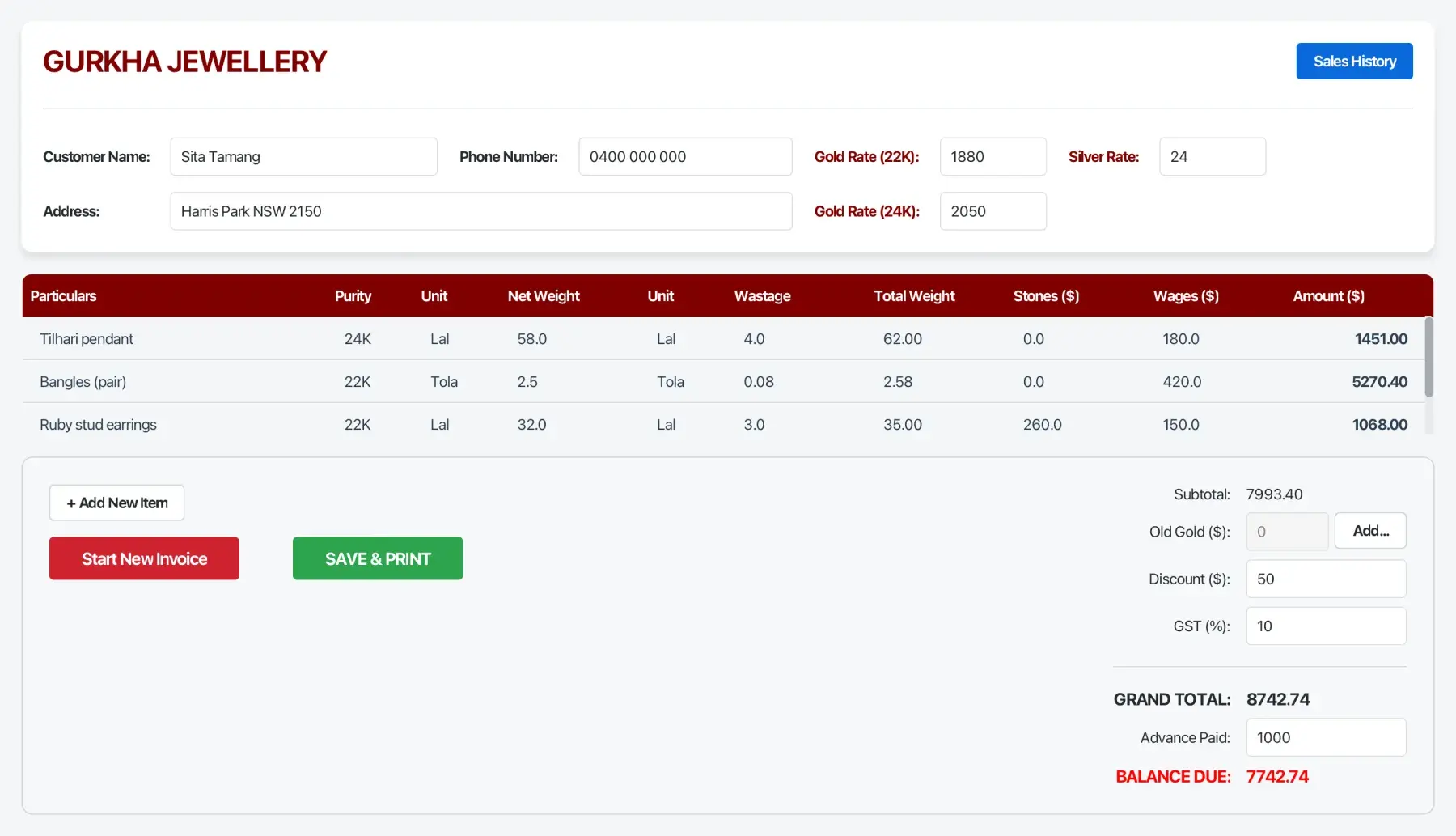Image resolution: width=1456 pixels, height=836 pixels.
Task: Edit the Discount ($) field
Action: (x=1326, y=579)
